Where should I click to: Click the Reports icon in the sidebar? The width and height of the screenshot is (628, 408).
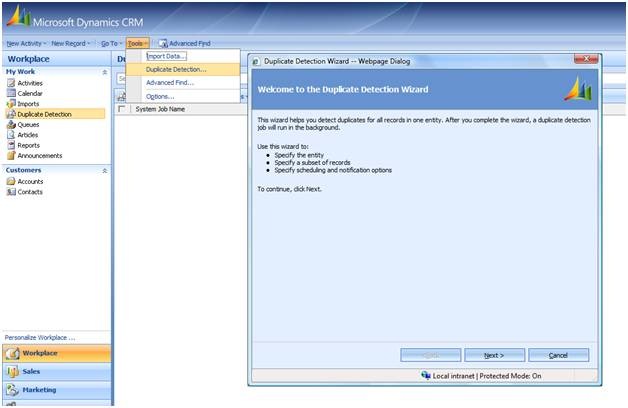coord(11,145)
